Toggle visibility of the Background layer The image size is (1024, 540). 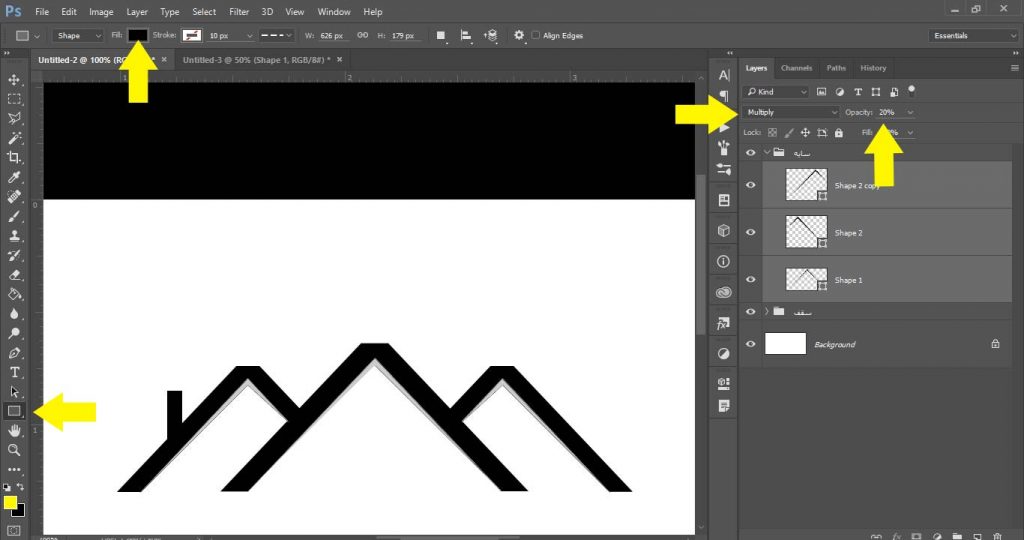pyautogui.click(x=750, y=344)
